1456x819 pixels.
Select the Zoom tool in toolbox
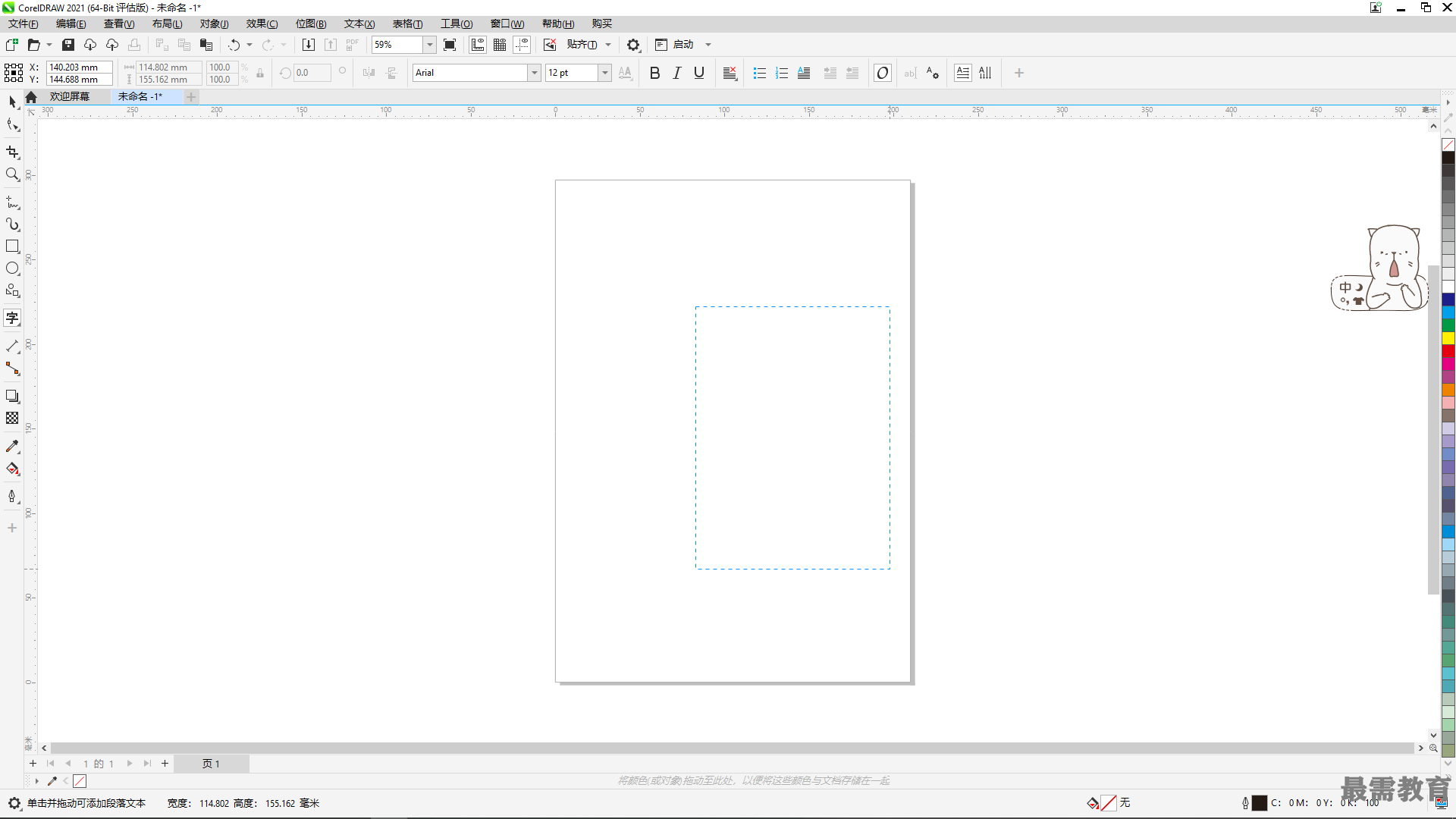click(x=12, y=174)
